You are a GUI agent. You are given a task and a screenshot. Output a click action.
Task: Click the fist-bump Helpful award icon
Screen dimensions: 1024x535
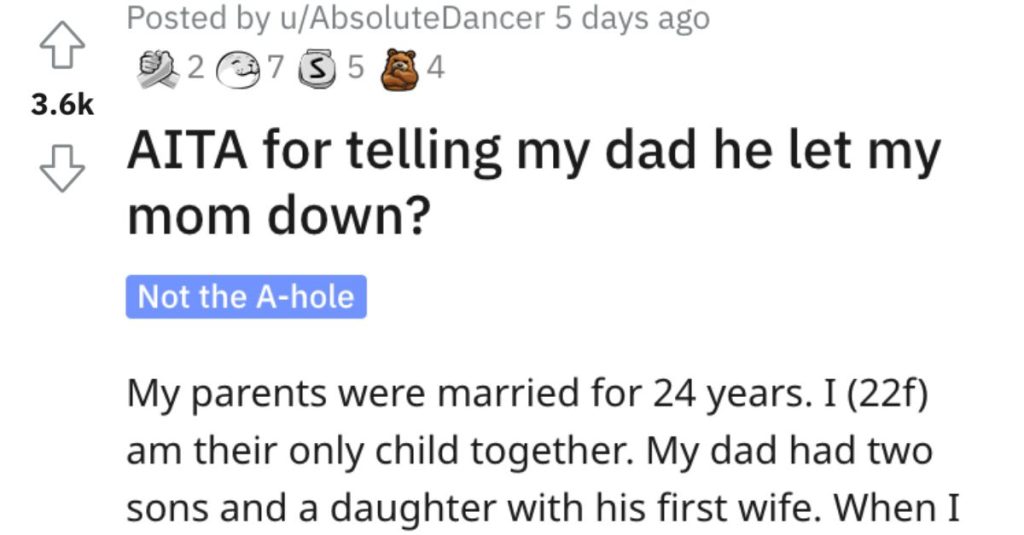coord(158,70)
